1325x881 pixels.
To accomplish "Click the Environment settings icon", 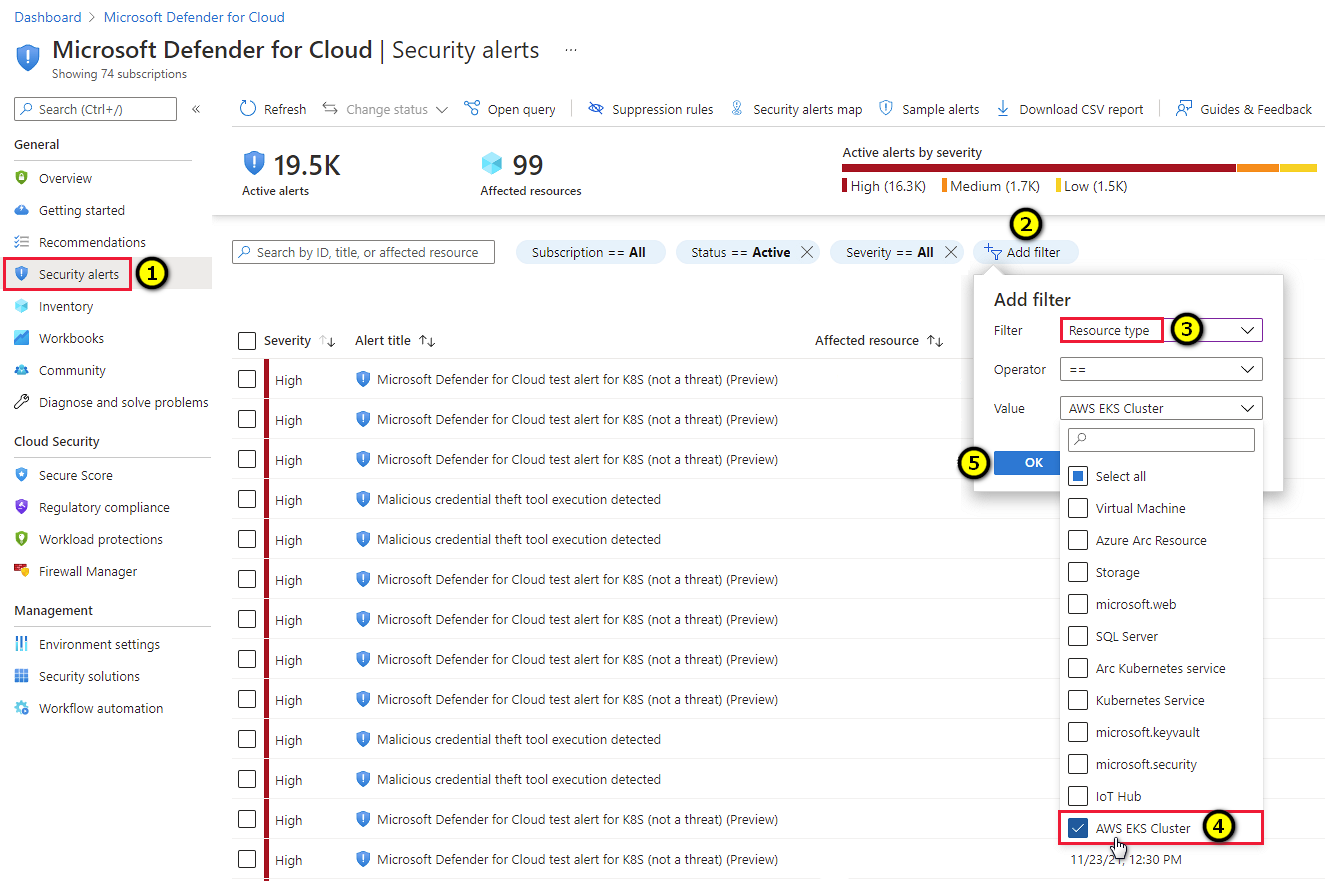I will pos(22,644).
